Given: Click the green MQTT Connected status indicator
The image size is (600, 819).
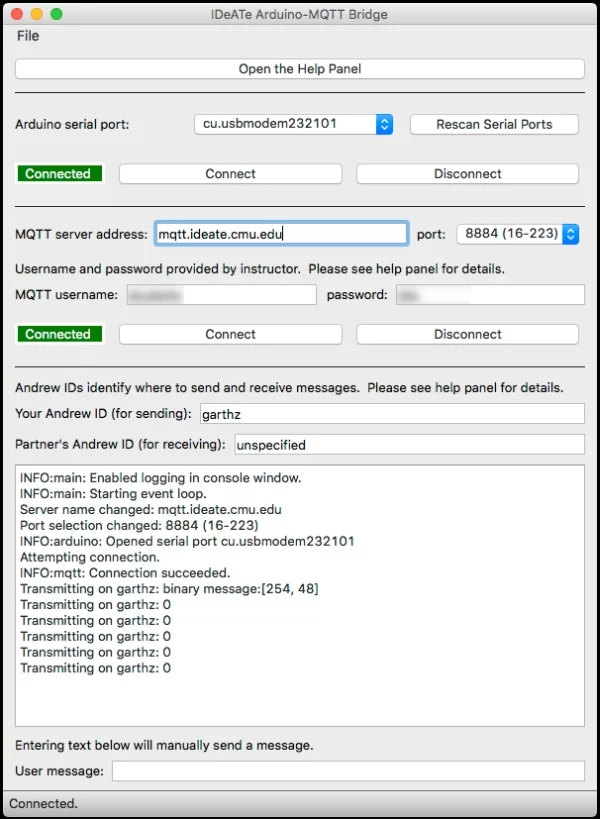Looking at the screenshot, I should (58, 335).
